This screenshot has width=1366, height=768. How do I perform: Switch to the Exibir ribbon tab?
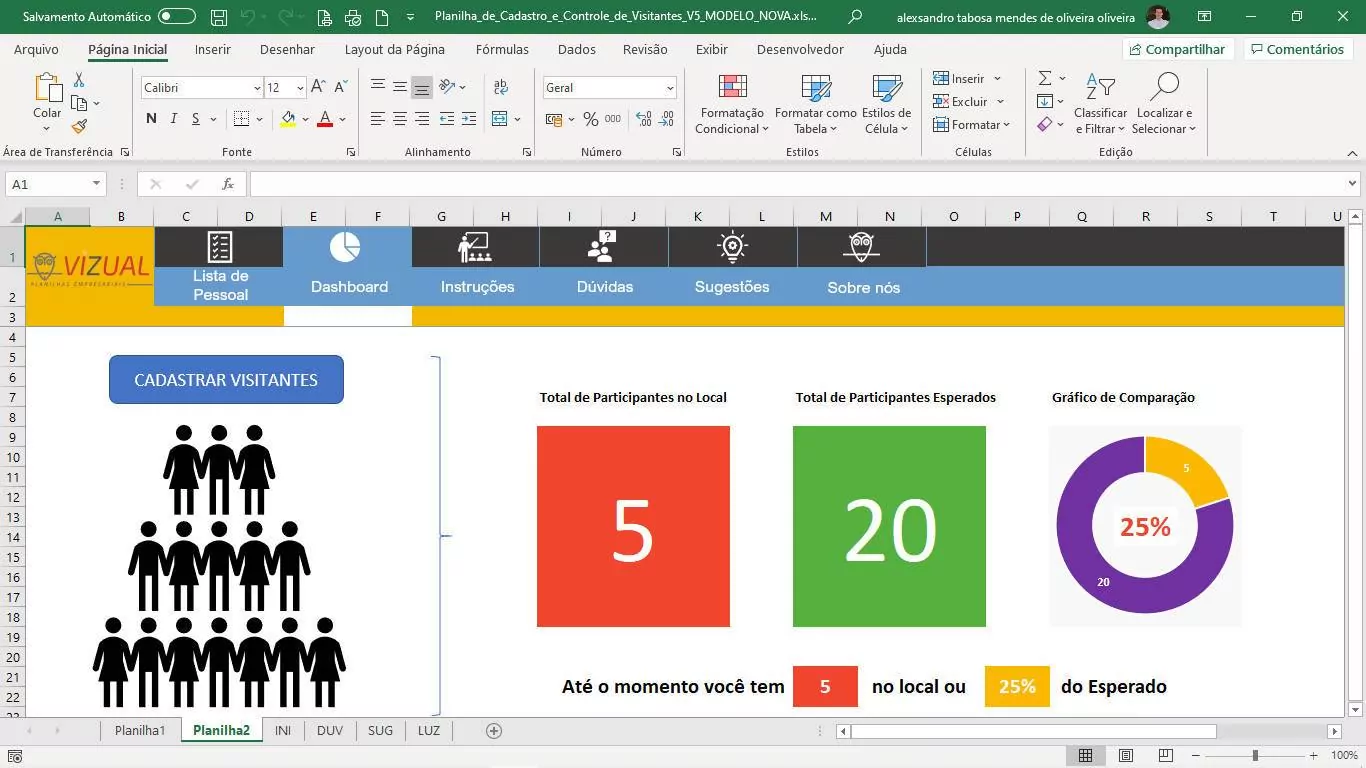tap(712, 49)
